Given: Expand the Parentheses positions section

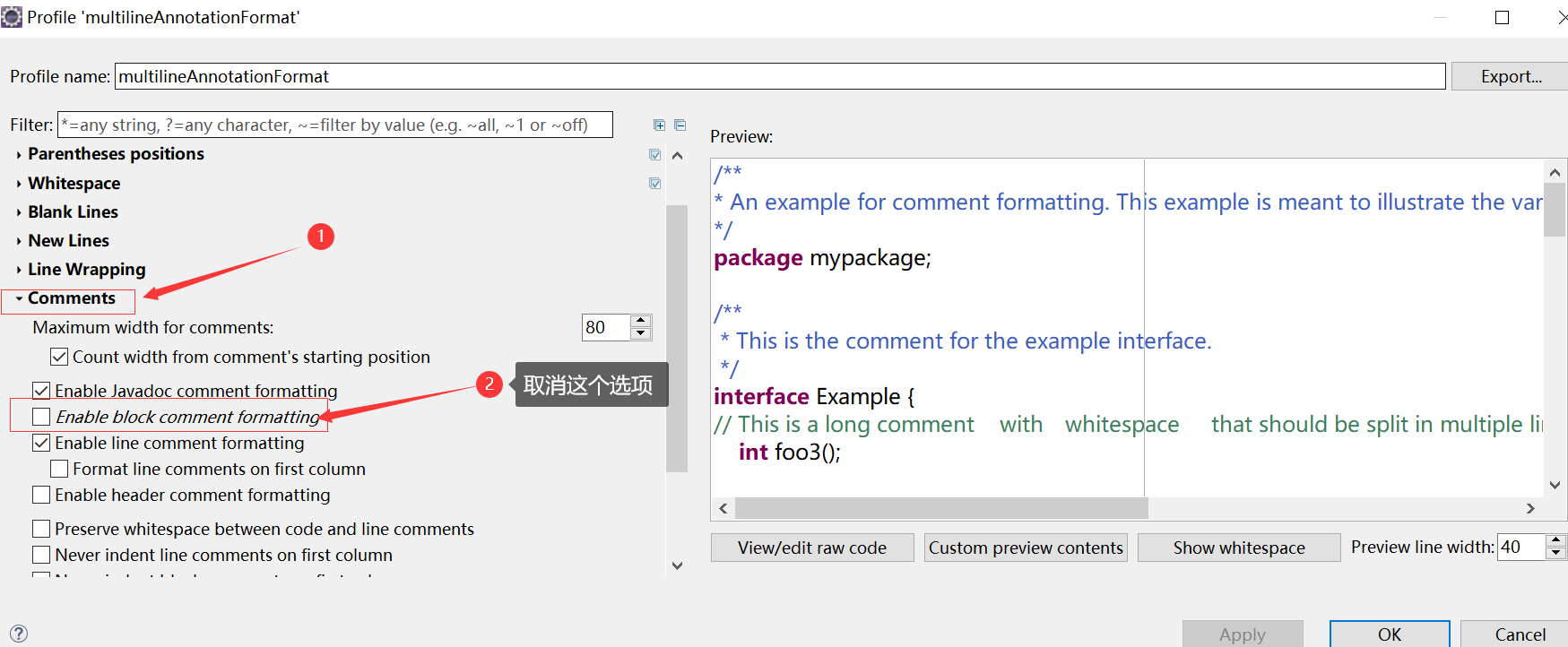Looking at the screenshot, I should tap(19, 155).
